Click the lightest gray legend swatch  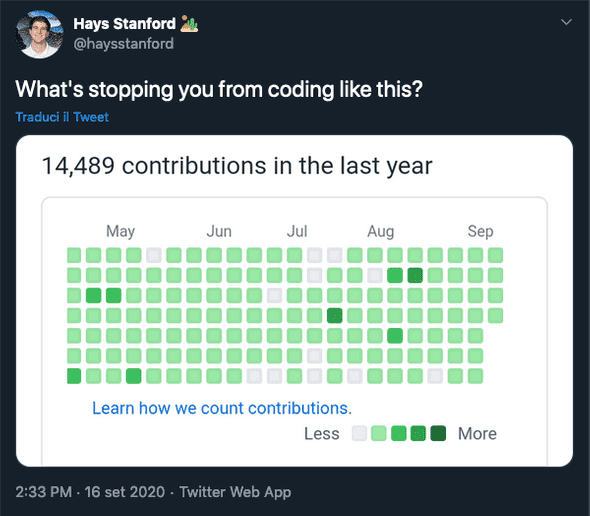(359, 433)
